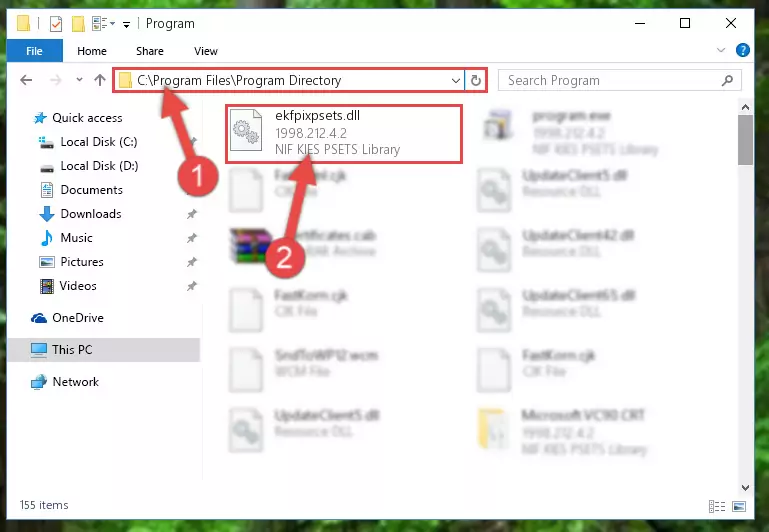Switch to the View ribbon tab

click(205, 51)
